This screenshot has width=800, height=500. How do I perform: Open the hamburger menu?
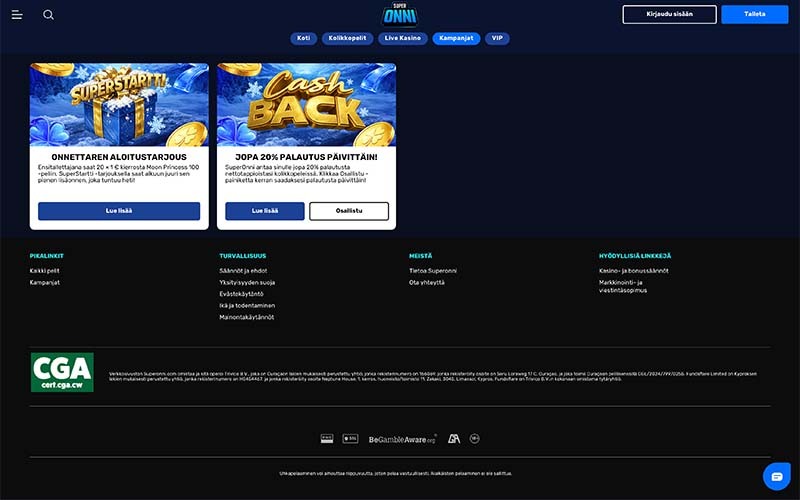tap(17, 15)
